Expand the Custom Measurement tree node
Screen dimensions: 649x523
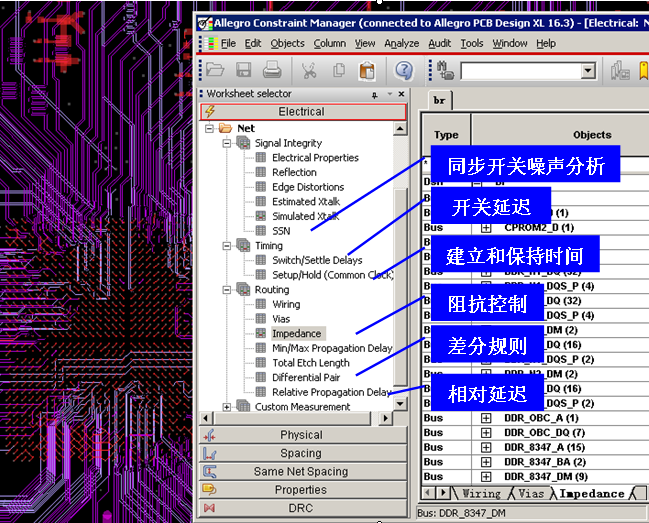[x=227, y=407]
